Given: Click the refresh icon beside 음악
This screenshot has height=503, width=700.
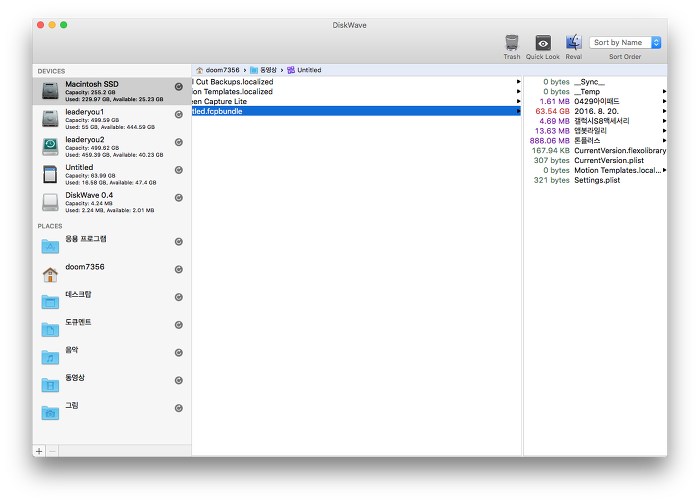Looking at the screenshot, I should tap(179, 353).
